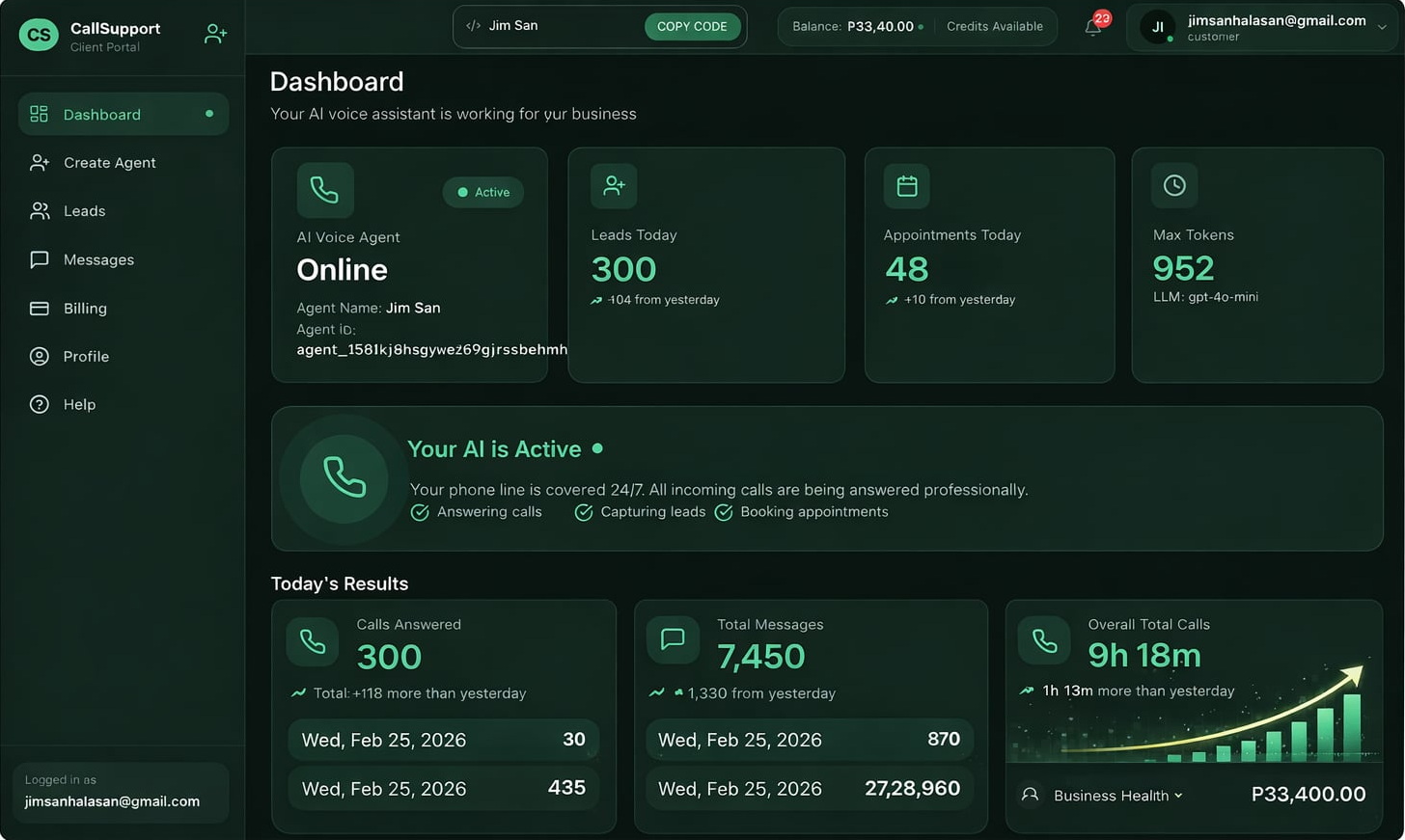The width and height of the screenshot is (1405, 840).
Task: Click the Active status pill on agent card
Action: coord(483,192)
